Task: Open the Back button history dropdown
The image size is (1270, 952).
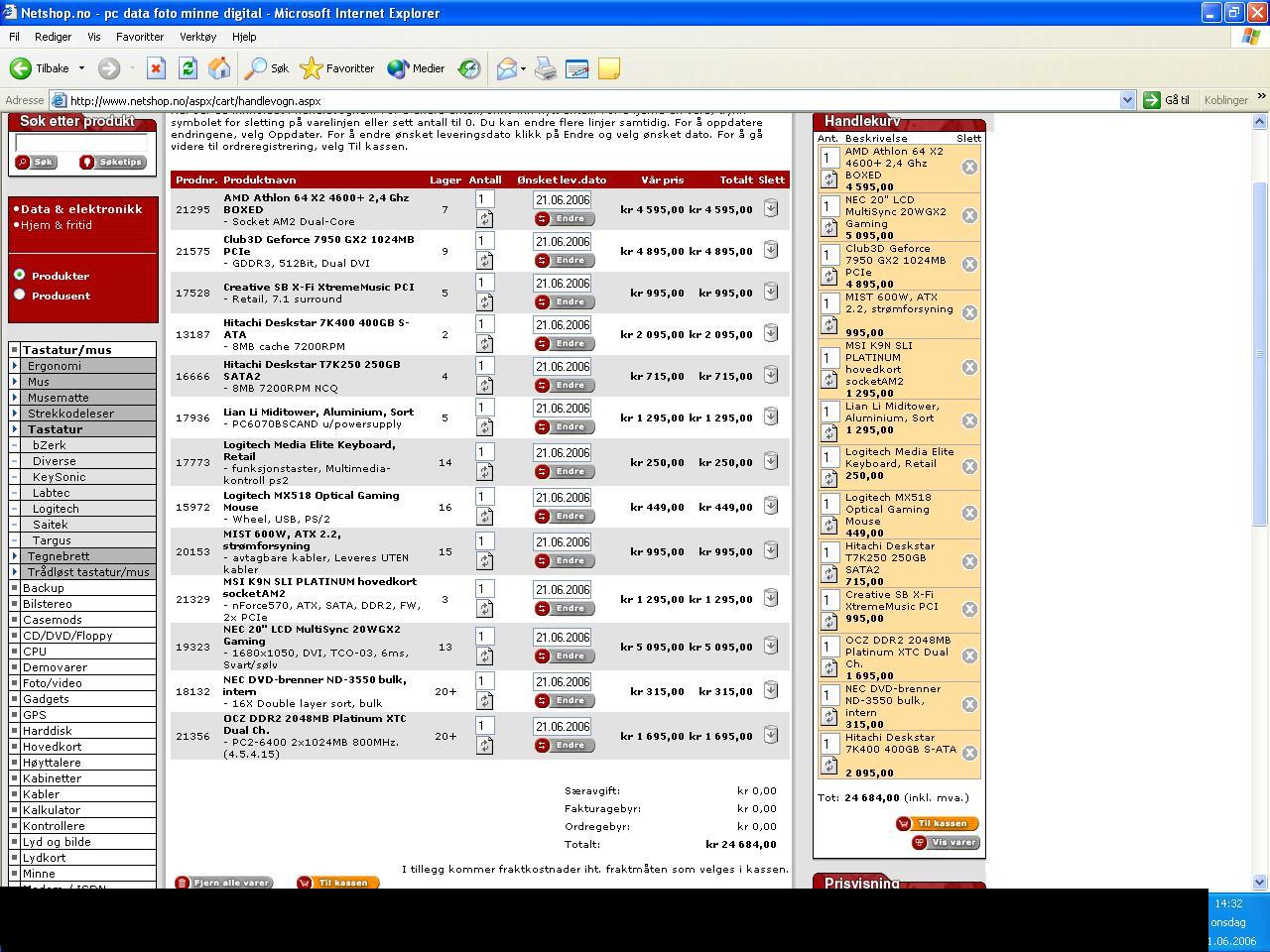Action: 81,68
